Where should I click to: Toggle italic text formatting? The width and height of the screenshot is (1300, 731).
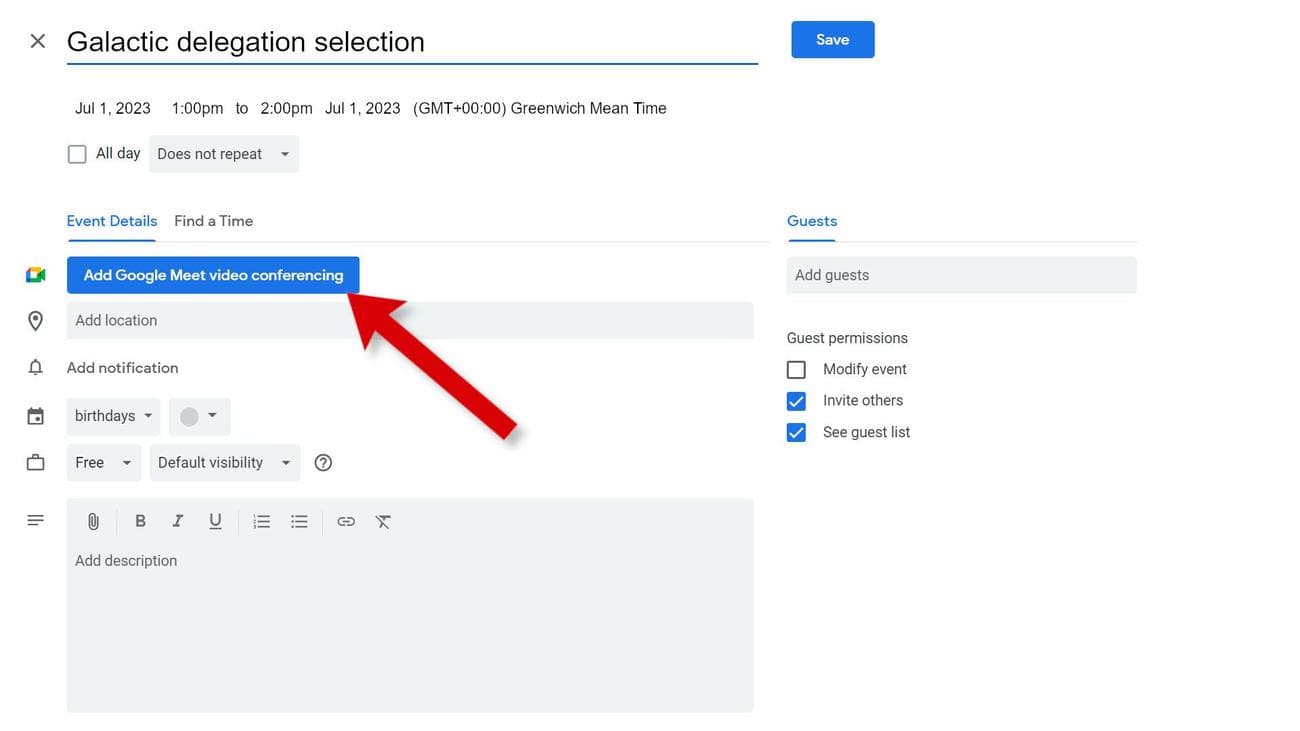(177, 521)
